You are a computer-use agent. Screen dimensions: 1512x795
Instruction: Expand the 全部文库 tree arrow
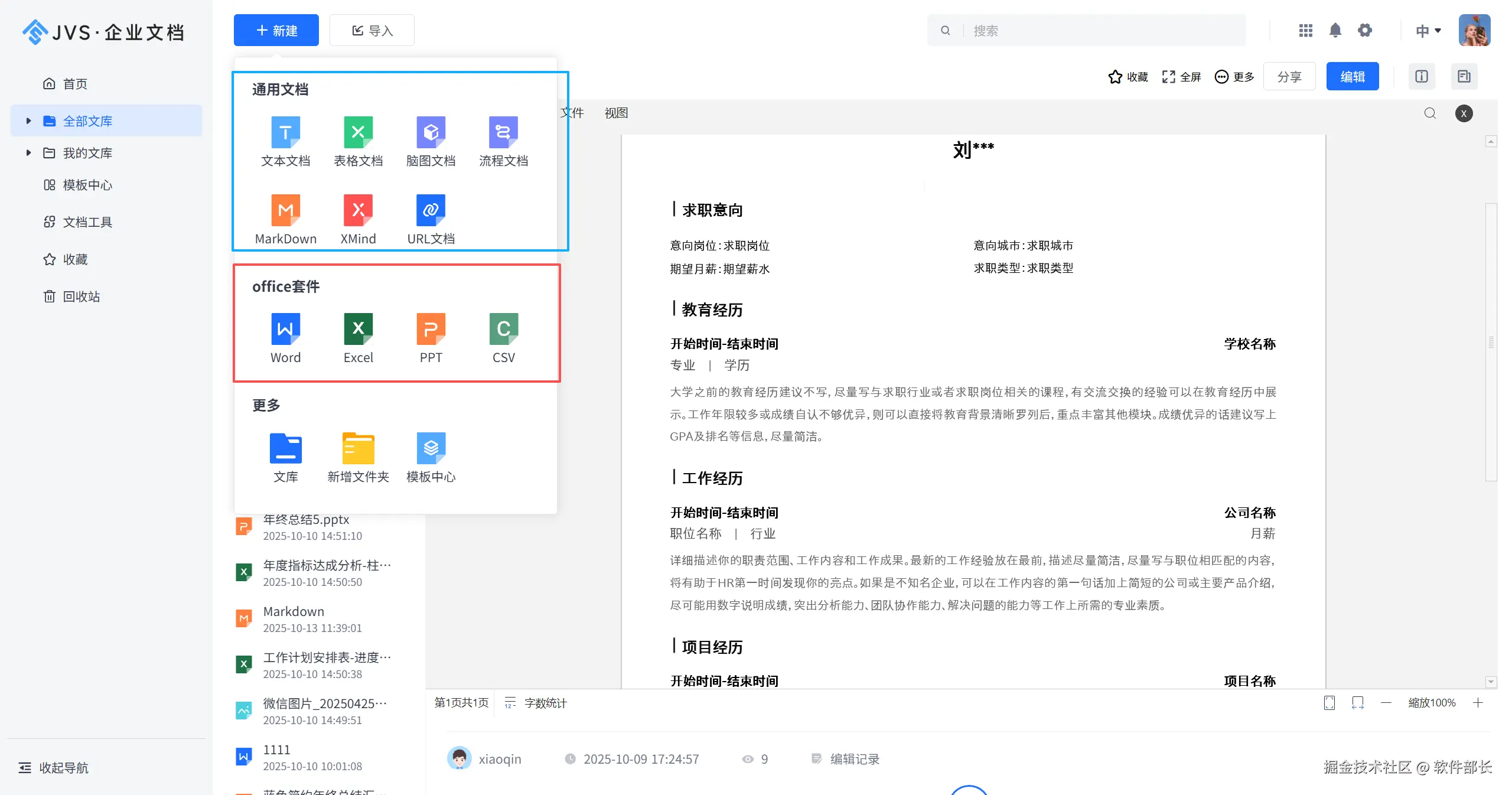tap(28, 121)
